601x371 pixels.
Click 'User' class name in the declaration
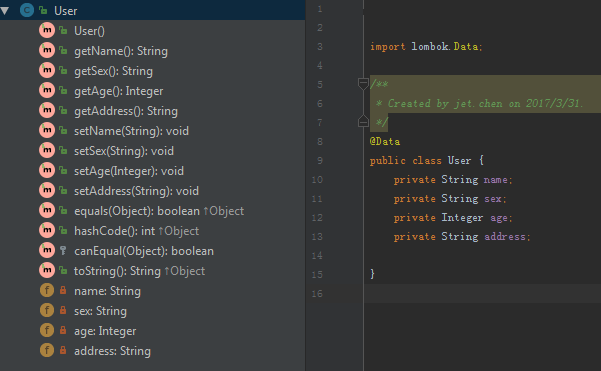click(459, 161)
